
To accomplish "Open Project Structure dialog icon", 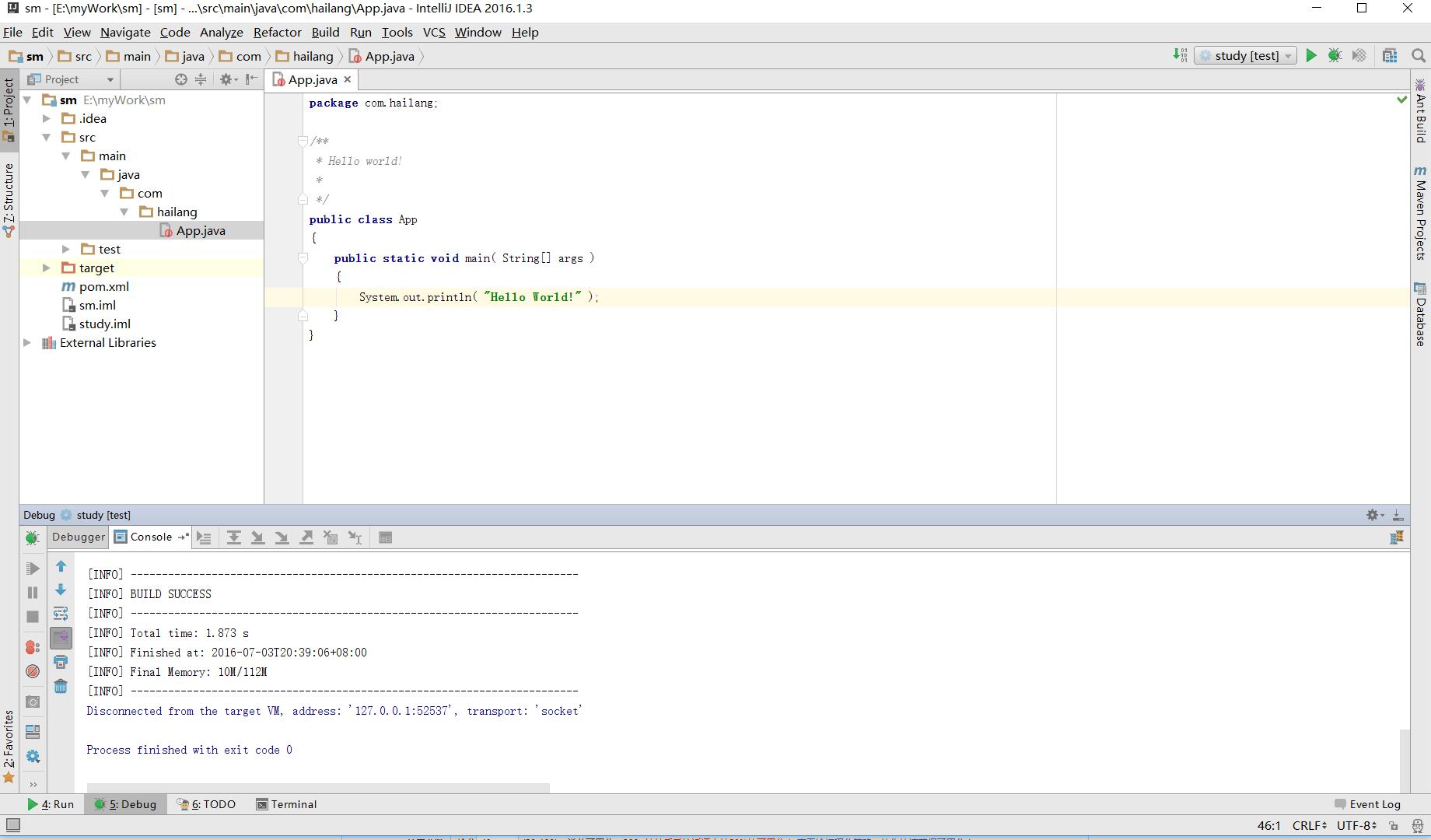I will pos(1390,55).
